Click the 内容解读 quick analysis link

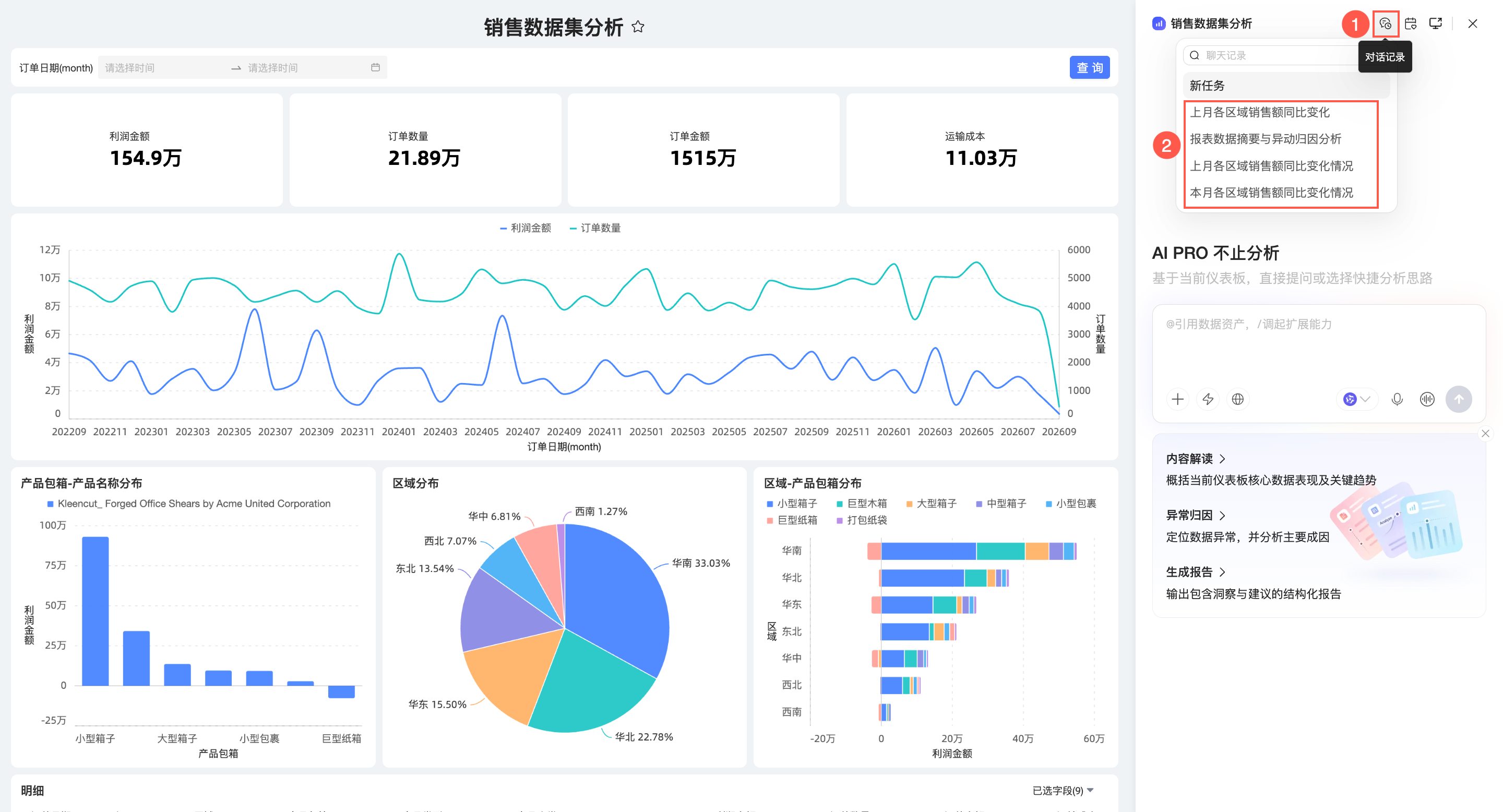[1195, 459]
